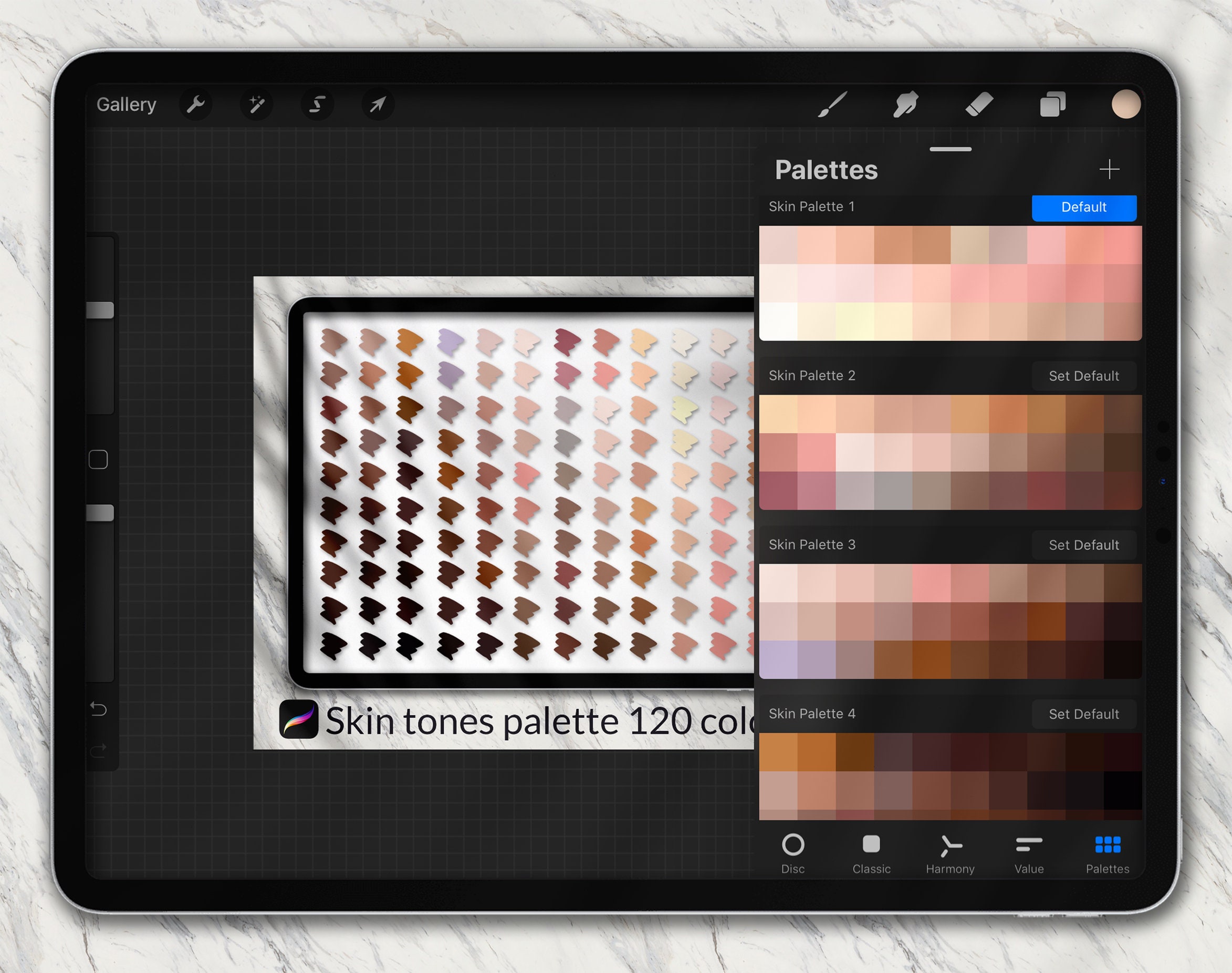This screenshot has width=1232, height=973.
Task: Select the Brush tool
Action: pyautogui.click(x=832, y=104)
